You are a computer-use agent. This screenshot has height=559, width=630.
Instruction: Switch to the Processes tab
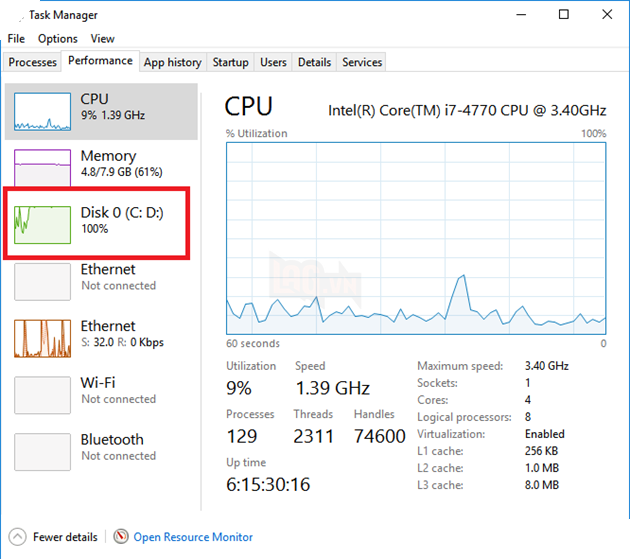tap(33, 62)
